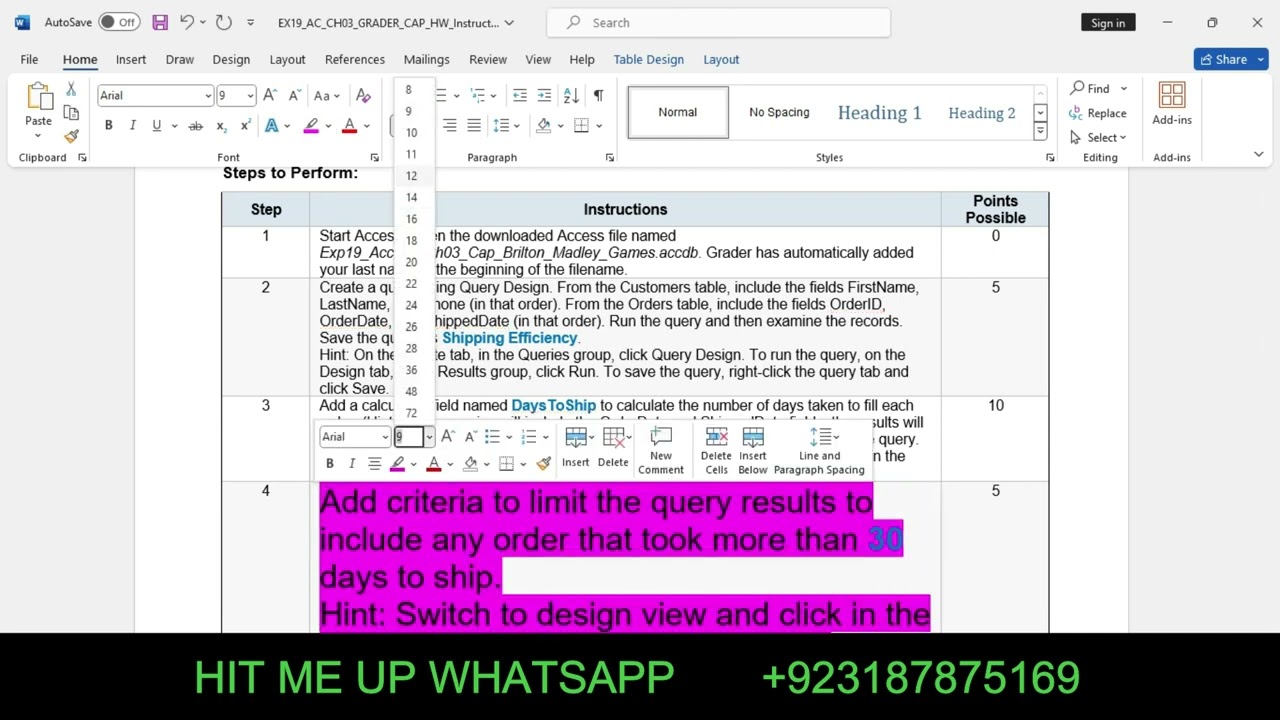Open Text Effects and Typography
This screenshot has width=1280, height=720.
click(272, 126)
